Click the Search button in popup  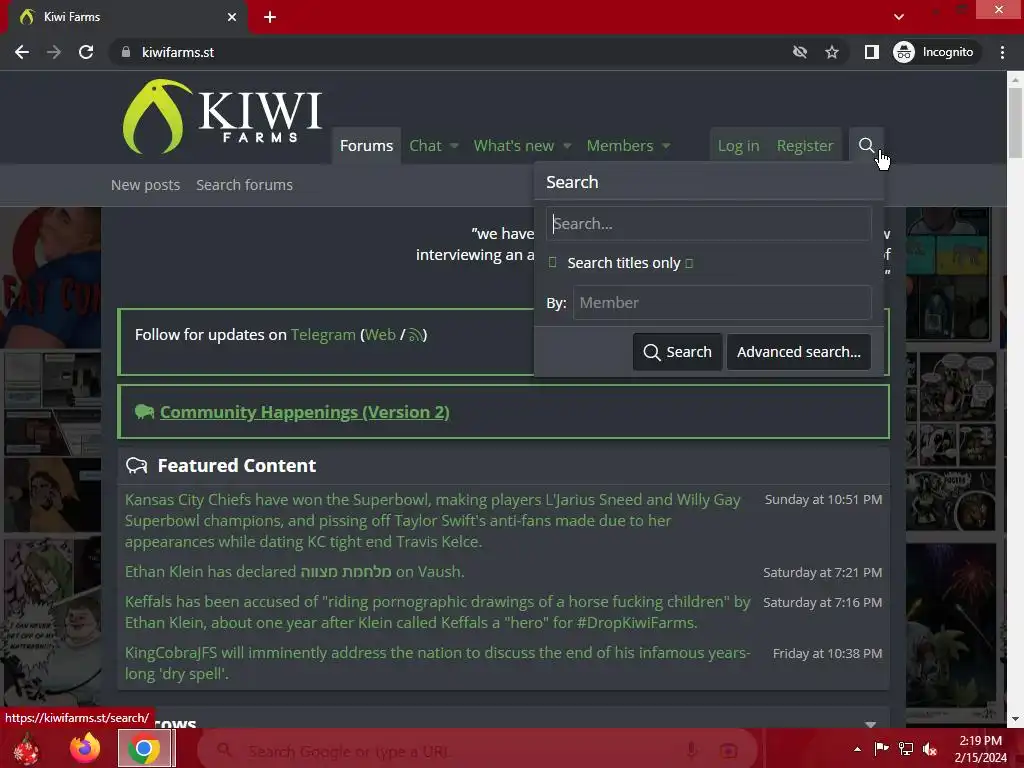(x=677, y=352)
